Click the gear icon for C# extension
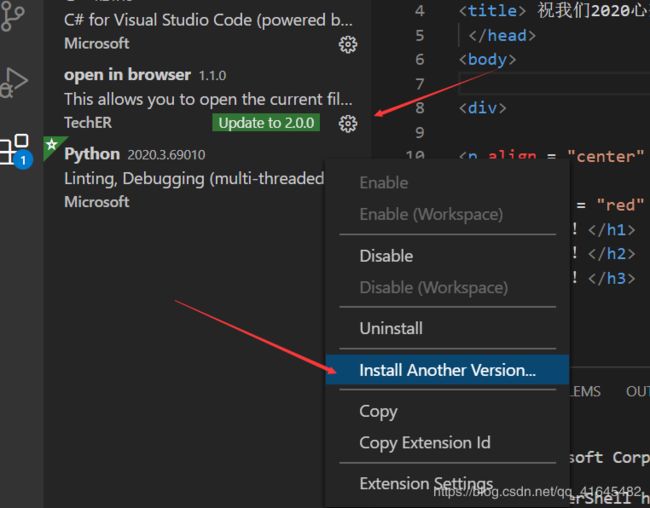Screen dimensions: 650x508 348,44
